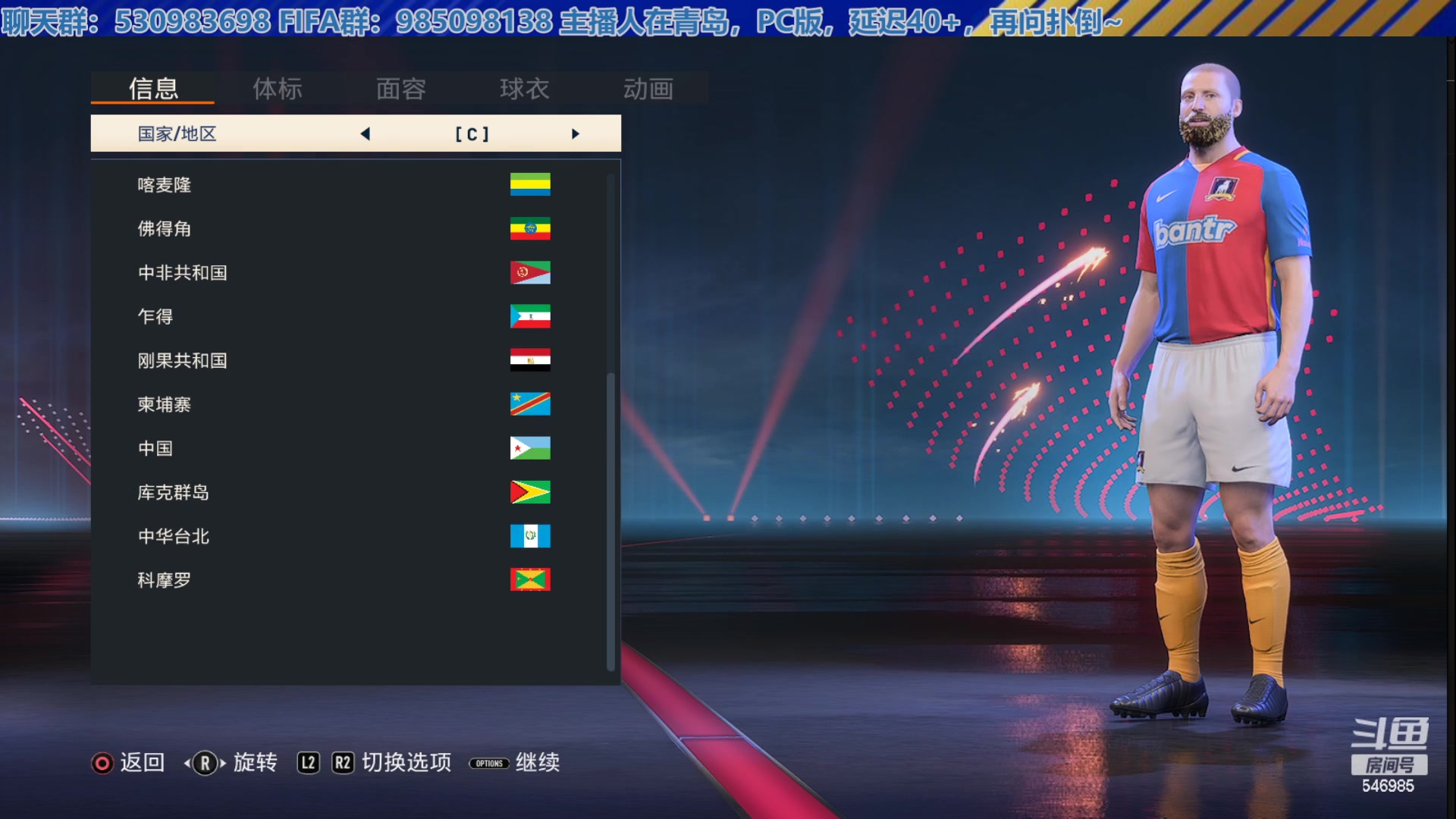Click 返回 to go back

click(143, 762)
